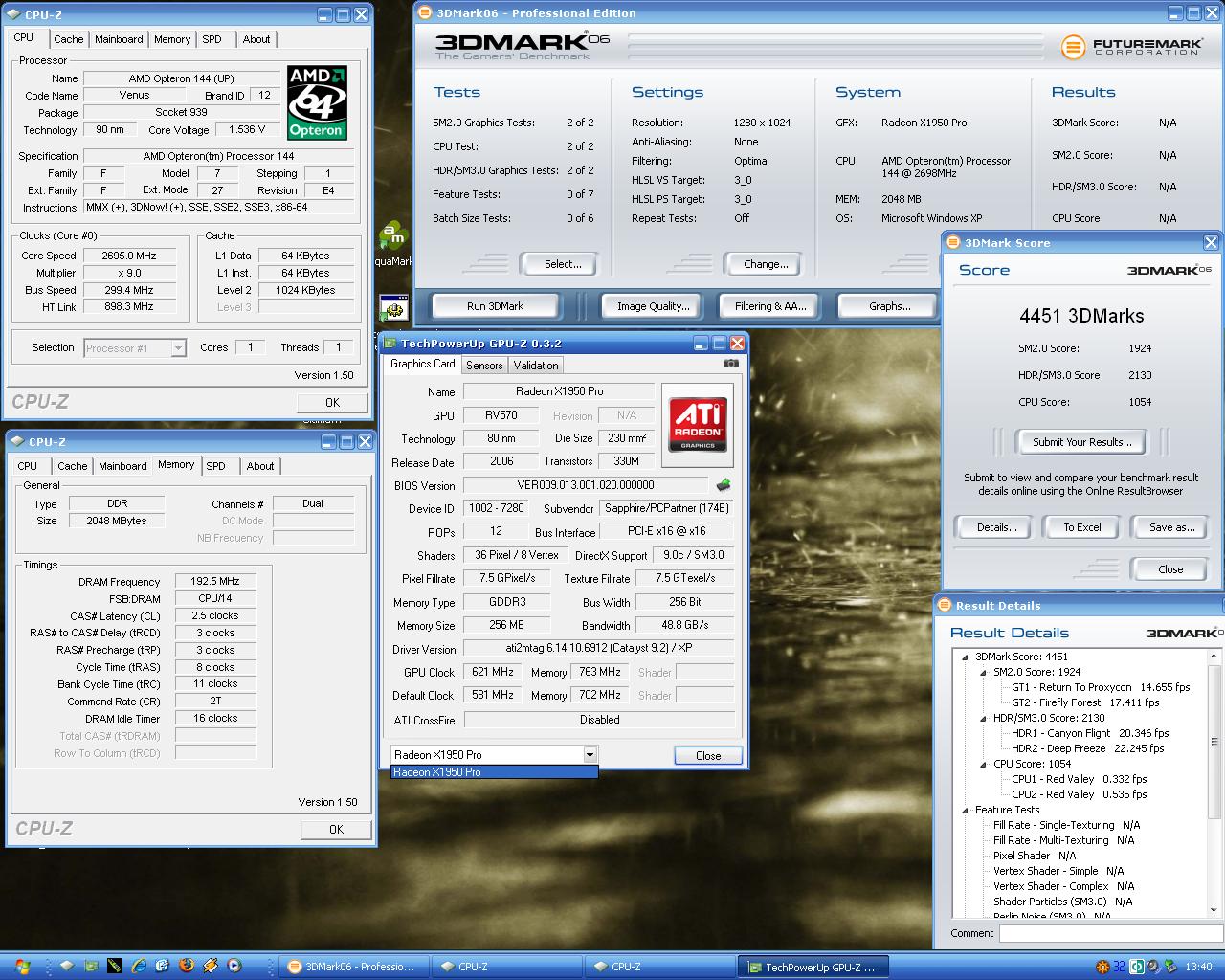This screenshot has width=1225, height=980.
Task: Collapse the Feature Tests tree node
Action: 966,810
